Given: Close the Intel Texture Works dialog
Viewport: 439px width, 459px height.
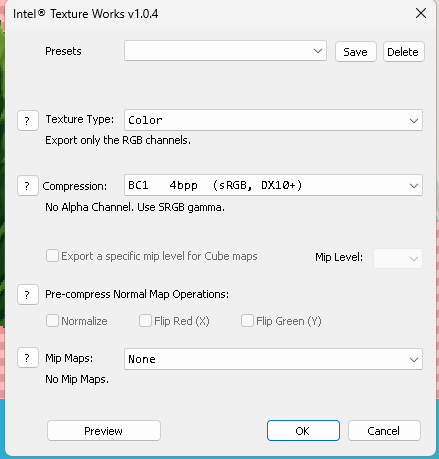Looking at the screenshot, I should point(421,13).
